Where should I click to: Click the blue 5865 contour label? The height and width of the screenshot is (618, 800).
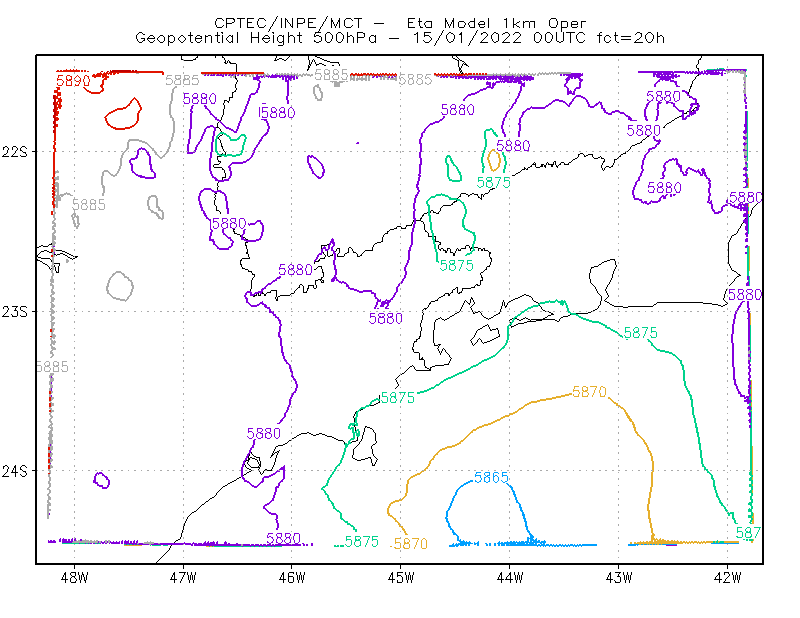pyautogui.click(x=491, y=478)
